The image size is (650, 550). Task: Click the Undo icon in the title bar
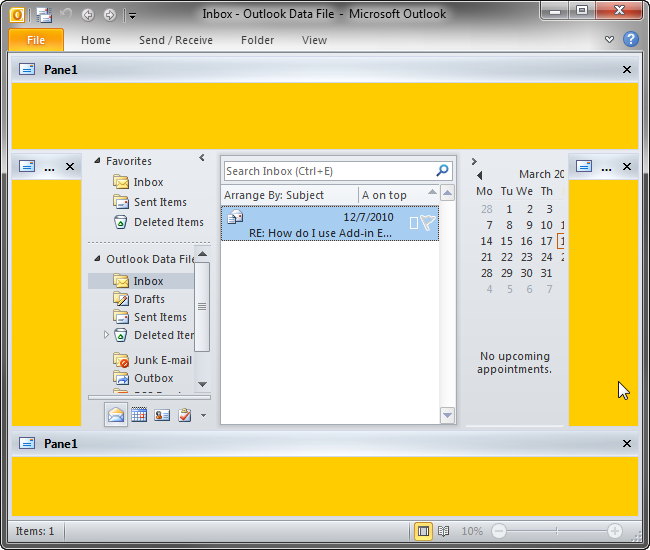(66, 15)
